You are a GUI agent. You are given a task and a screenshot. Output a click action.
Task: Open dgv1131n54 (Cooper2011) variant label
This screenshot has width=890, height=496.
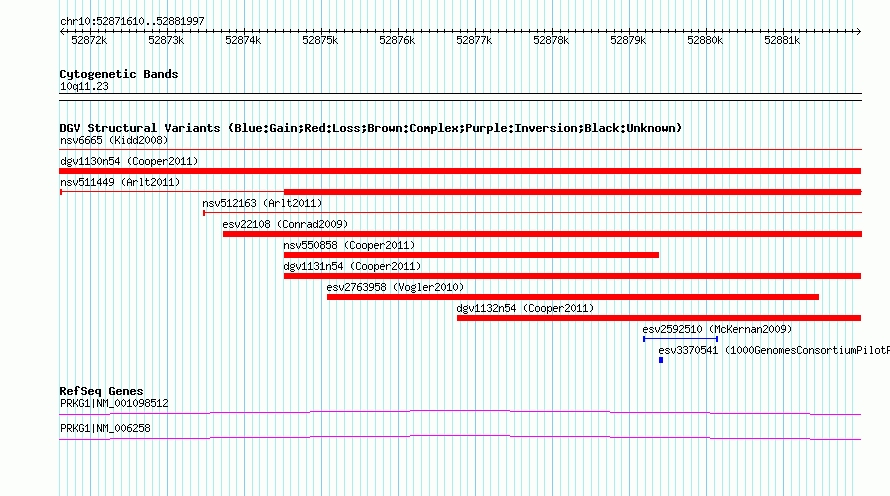click(352, 266)
